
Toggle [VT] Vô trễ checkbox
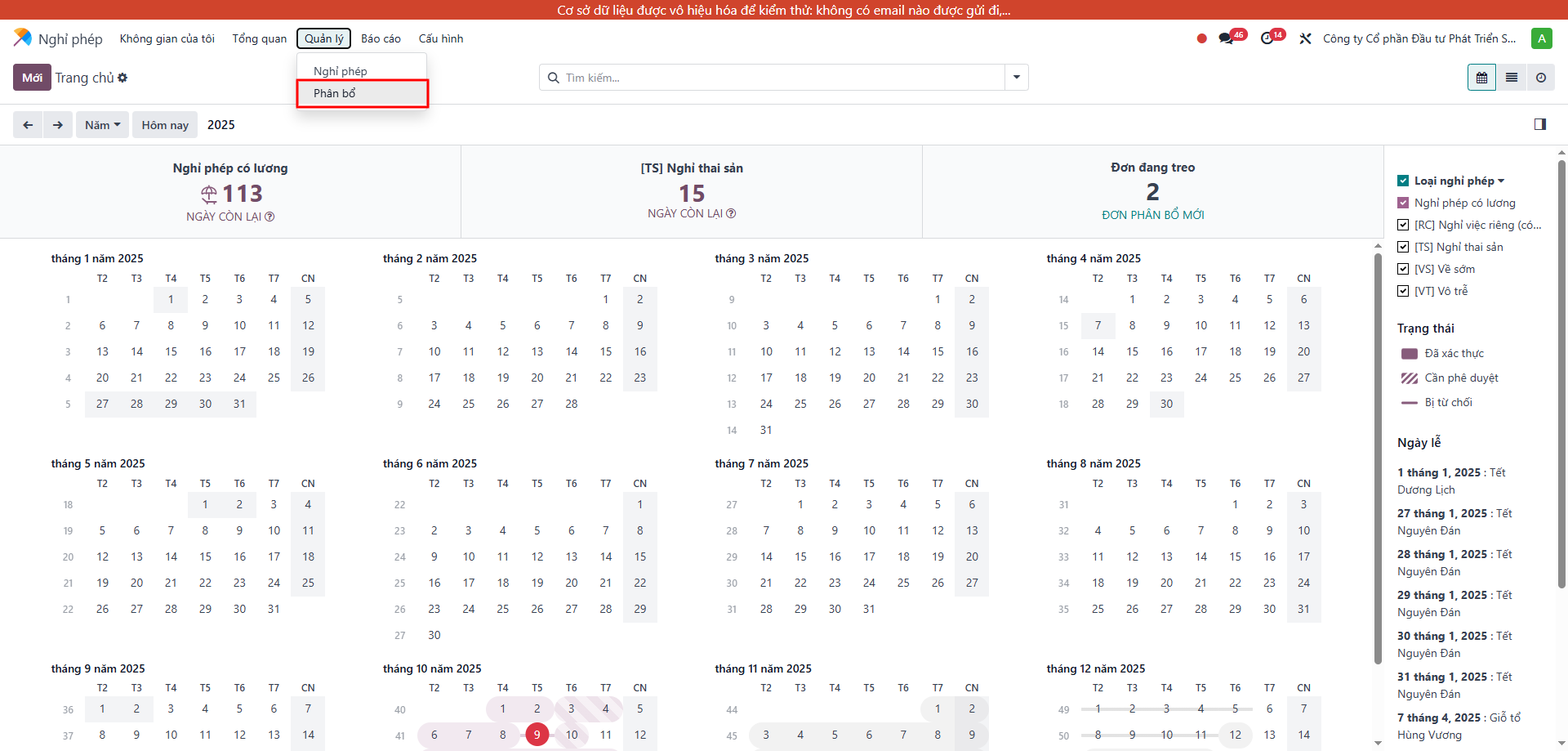click(1403, 291)
